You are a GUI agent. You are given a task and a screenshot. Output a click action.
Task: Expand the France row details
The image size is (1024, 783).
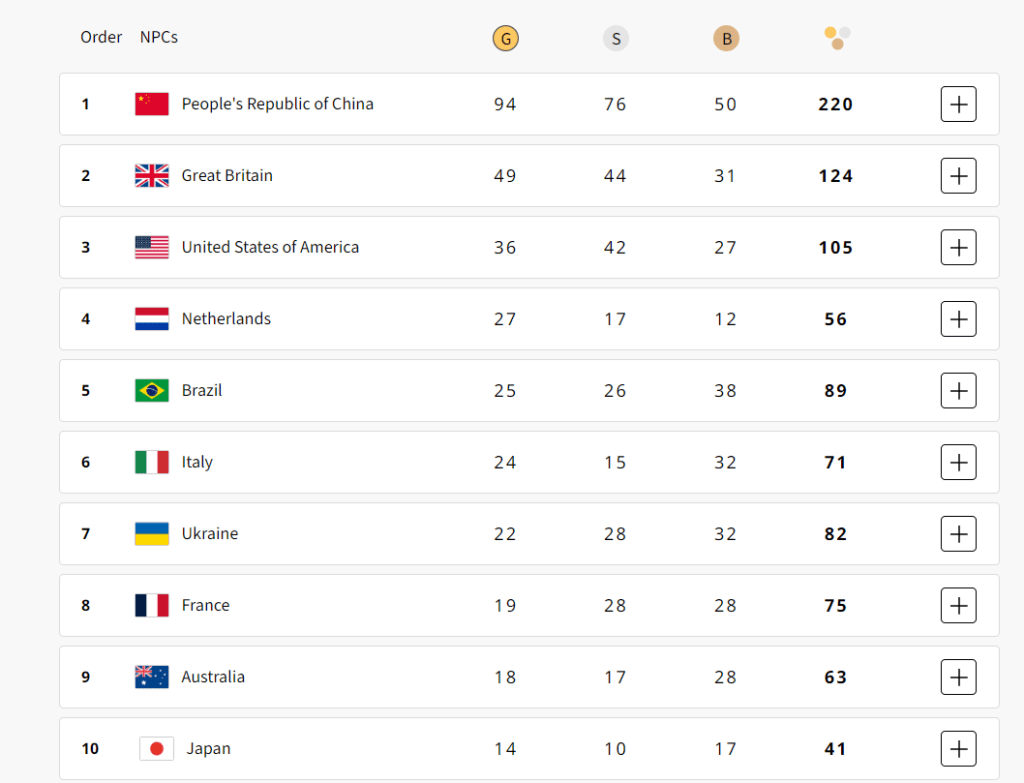point(958,605)
